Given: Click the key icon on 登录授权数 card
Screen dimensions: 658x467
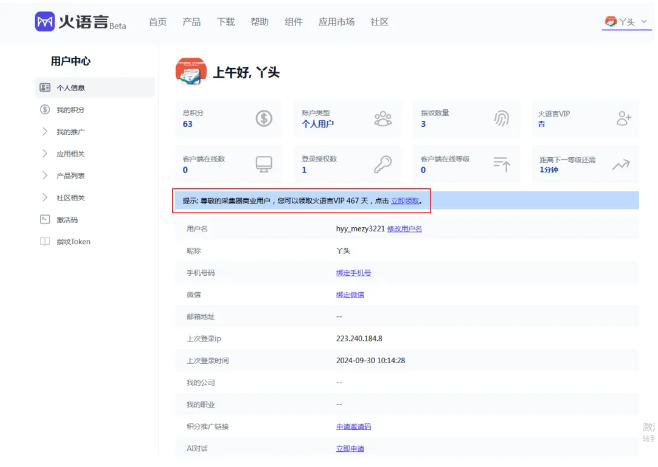Looking at the screenshot, I should (x=383, y=164).
